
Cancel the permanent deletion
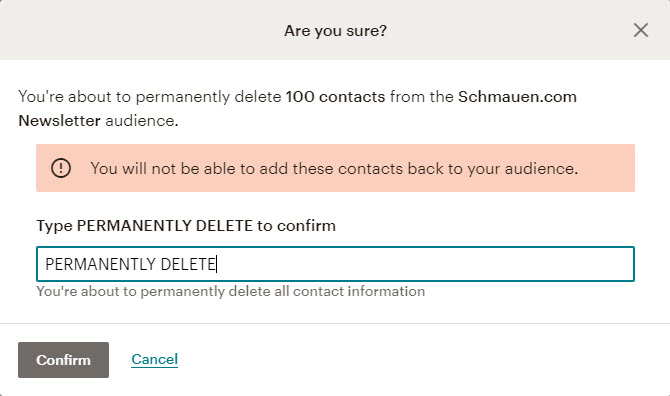154,359
